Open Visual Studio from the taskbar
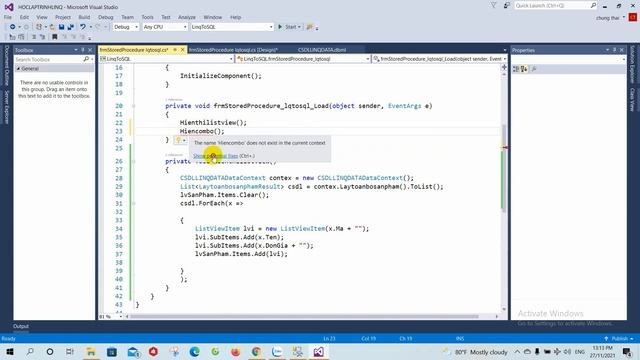Viewport: 640px width, 360px height. (318, 351)
